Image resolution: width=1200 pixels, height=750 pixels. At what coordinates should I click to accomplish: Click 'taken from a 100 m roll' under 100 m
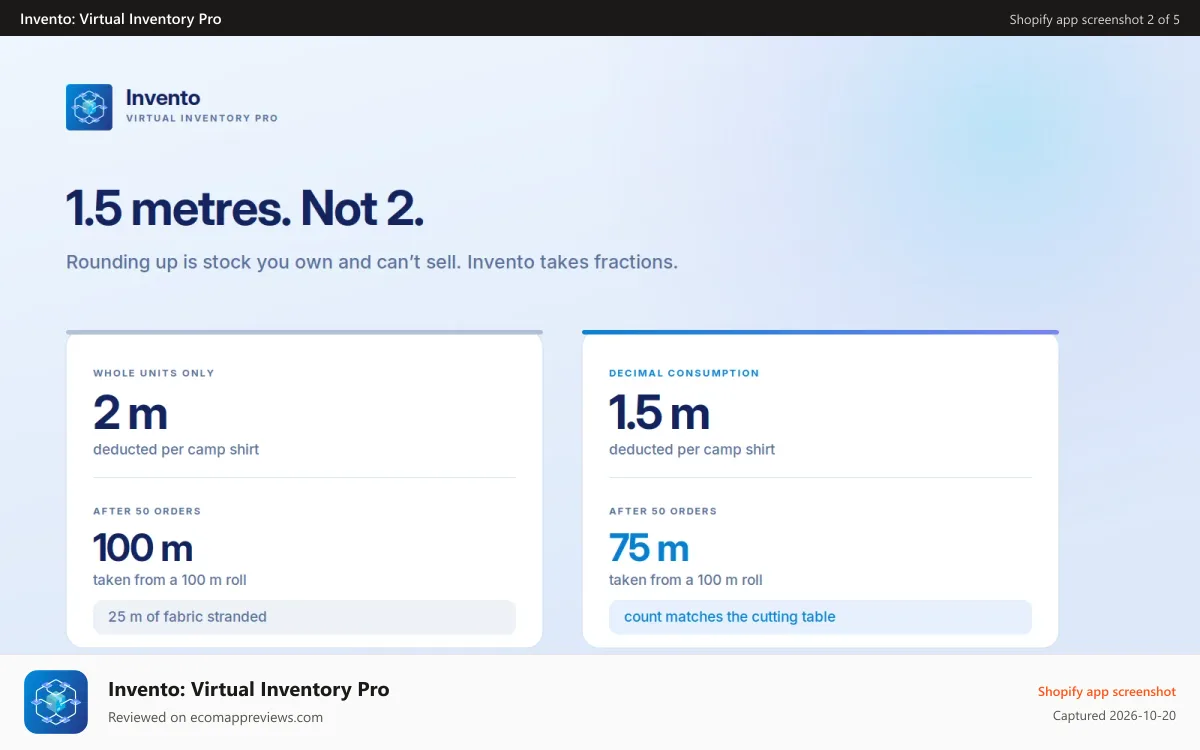[x=170, y=580]
